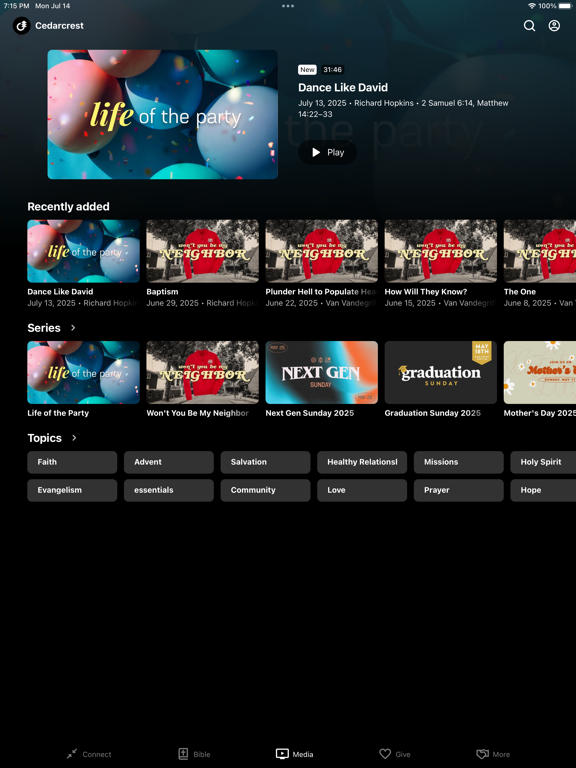
Task: Open Plunder Hell to Populate Heaven thumbnail
Action: click(321, 251)
